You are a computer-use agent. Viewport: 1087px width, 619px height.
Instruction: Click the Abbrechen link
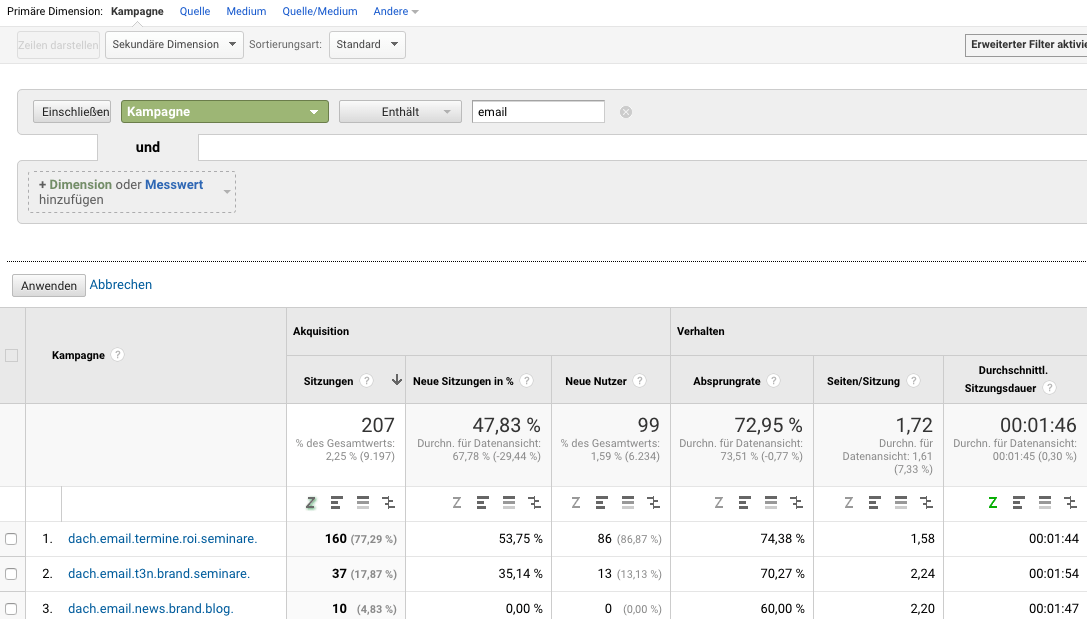point(121,285)
